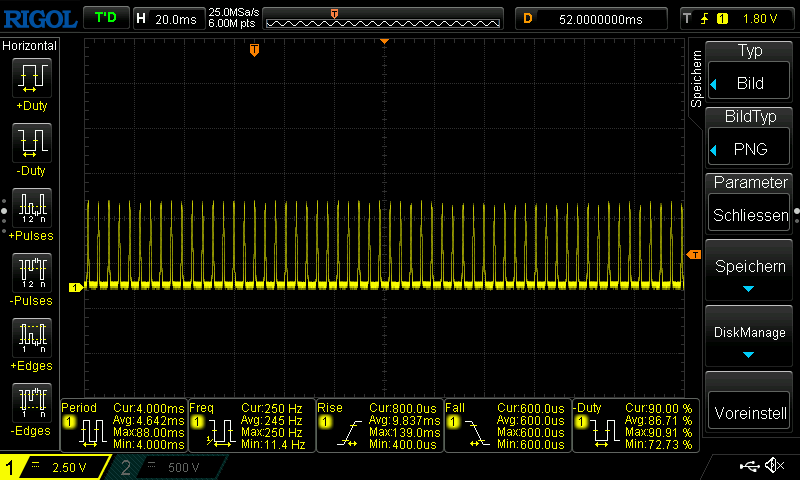
Task: Click -Duty Cur:90.00 % value
Action: point(659,408)
